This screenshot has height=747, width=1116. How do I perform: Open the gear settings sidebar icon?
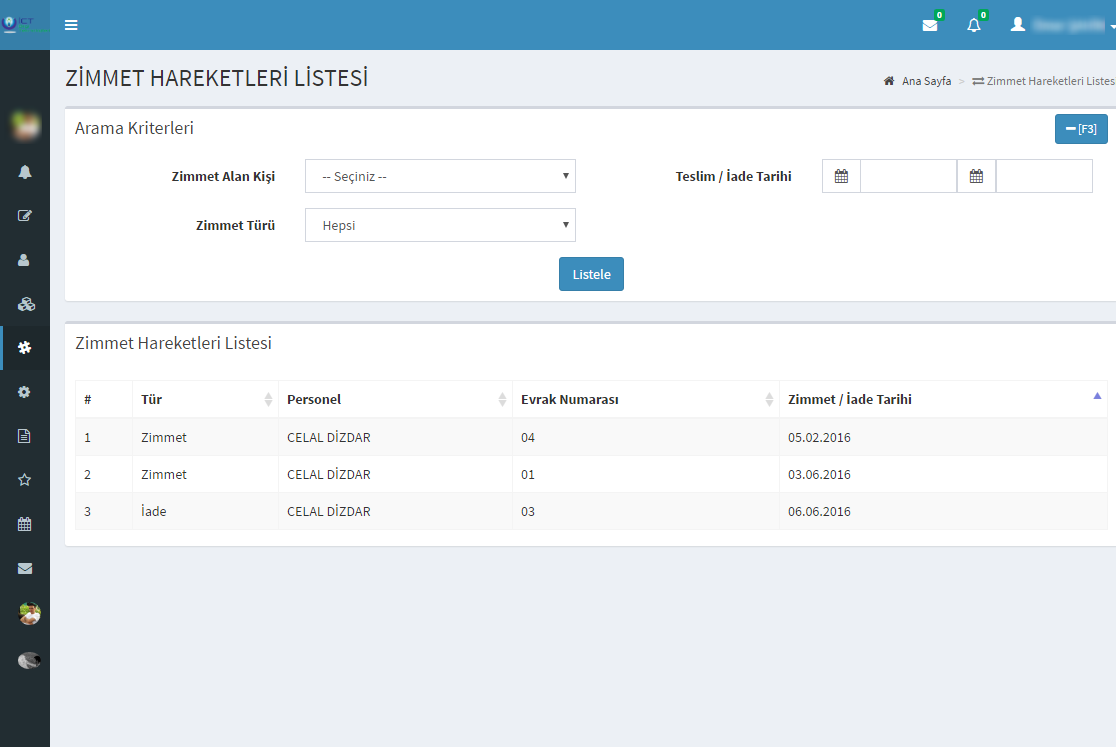tap(25, 392)
